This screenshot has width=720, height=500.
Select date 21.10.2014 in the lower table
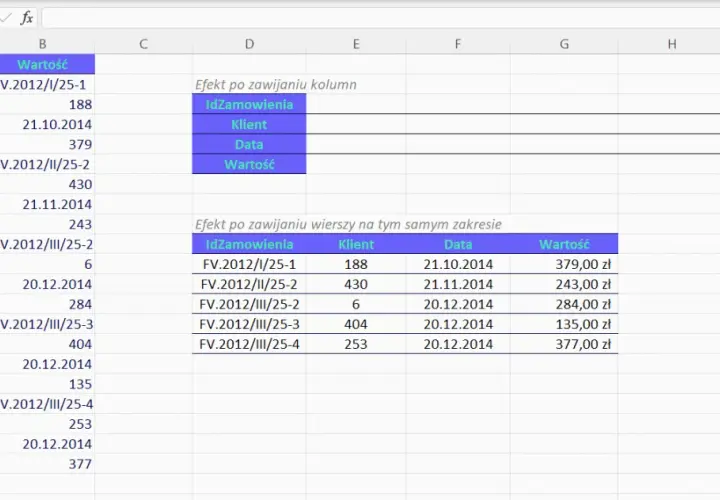pyautogui.click(x=458, y=264)
